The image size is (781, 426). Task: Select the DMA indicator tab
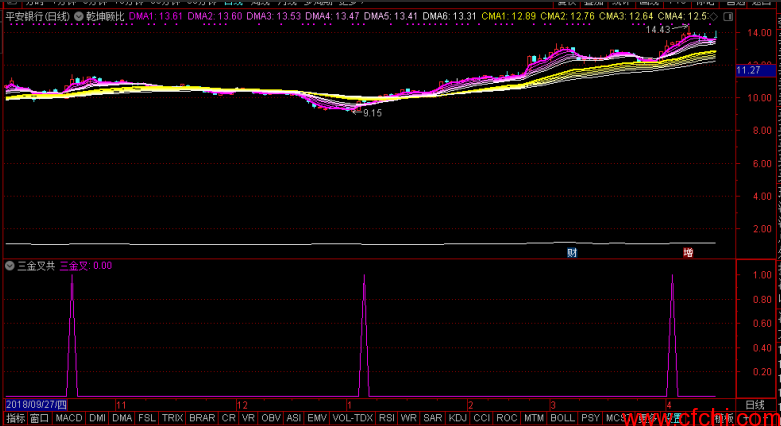pyautogui.click(x=122, y=418)
